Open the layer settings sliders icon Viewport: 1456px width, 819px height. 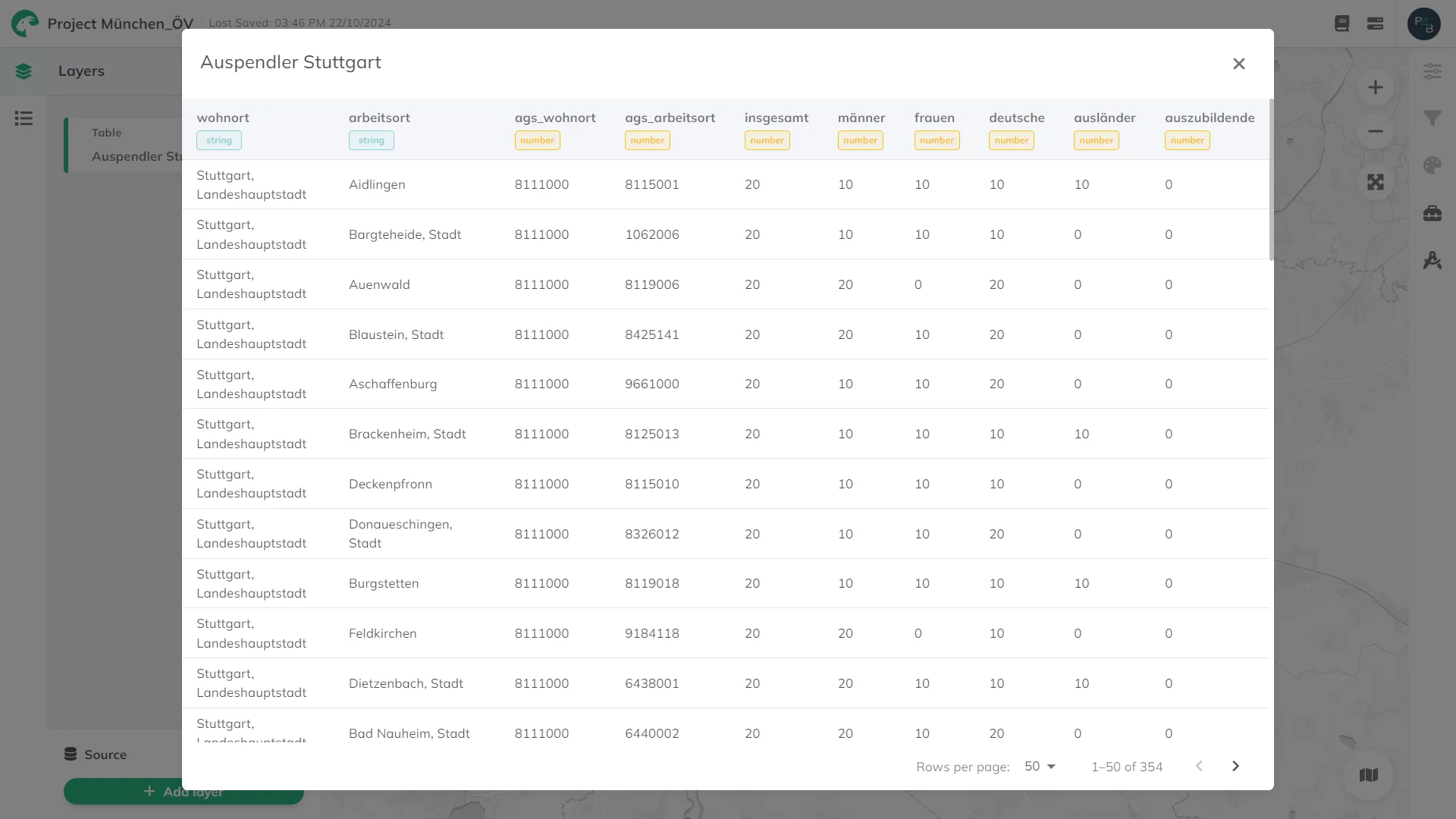click(x=1432, y=71)
